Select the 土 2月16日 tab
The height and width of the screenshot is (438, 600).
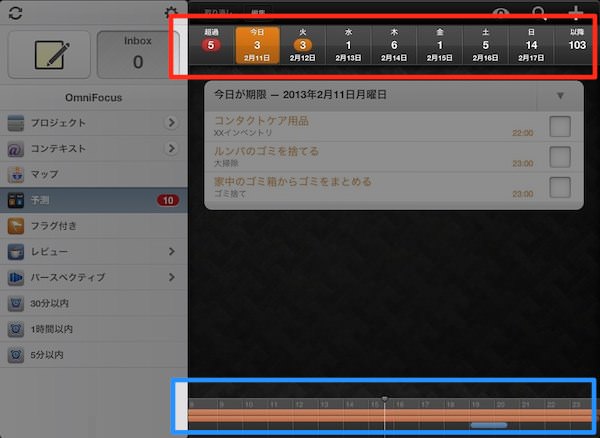(485, 45)
